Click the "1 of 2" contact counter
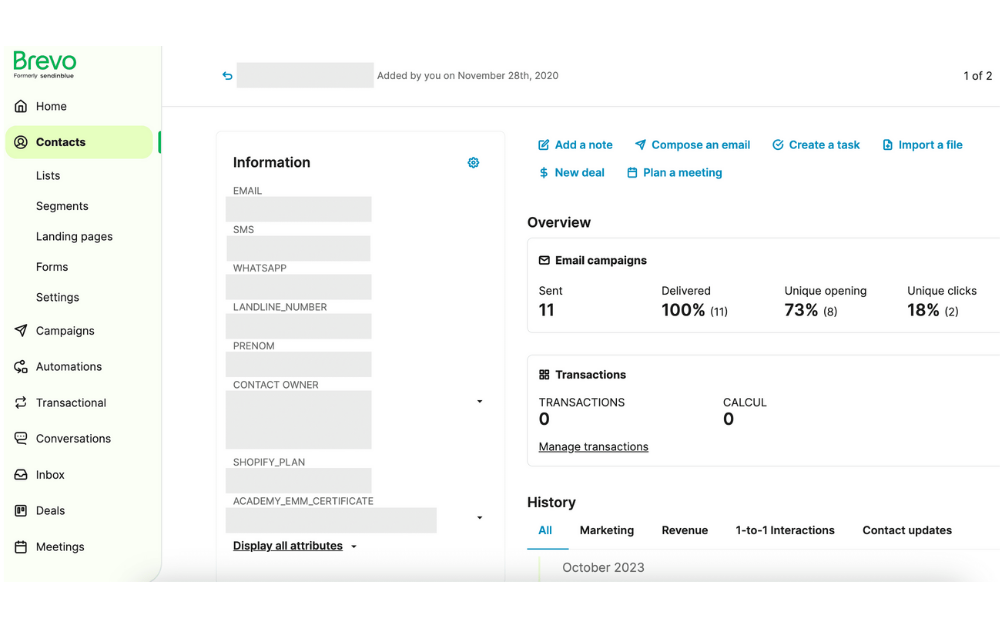The width and height of the screenshot is (1000, 628). (x=977, y=76)
